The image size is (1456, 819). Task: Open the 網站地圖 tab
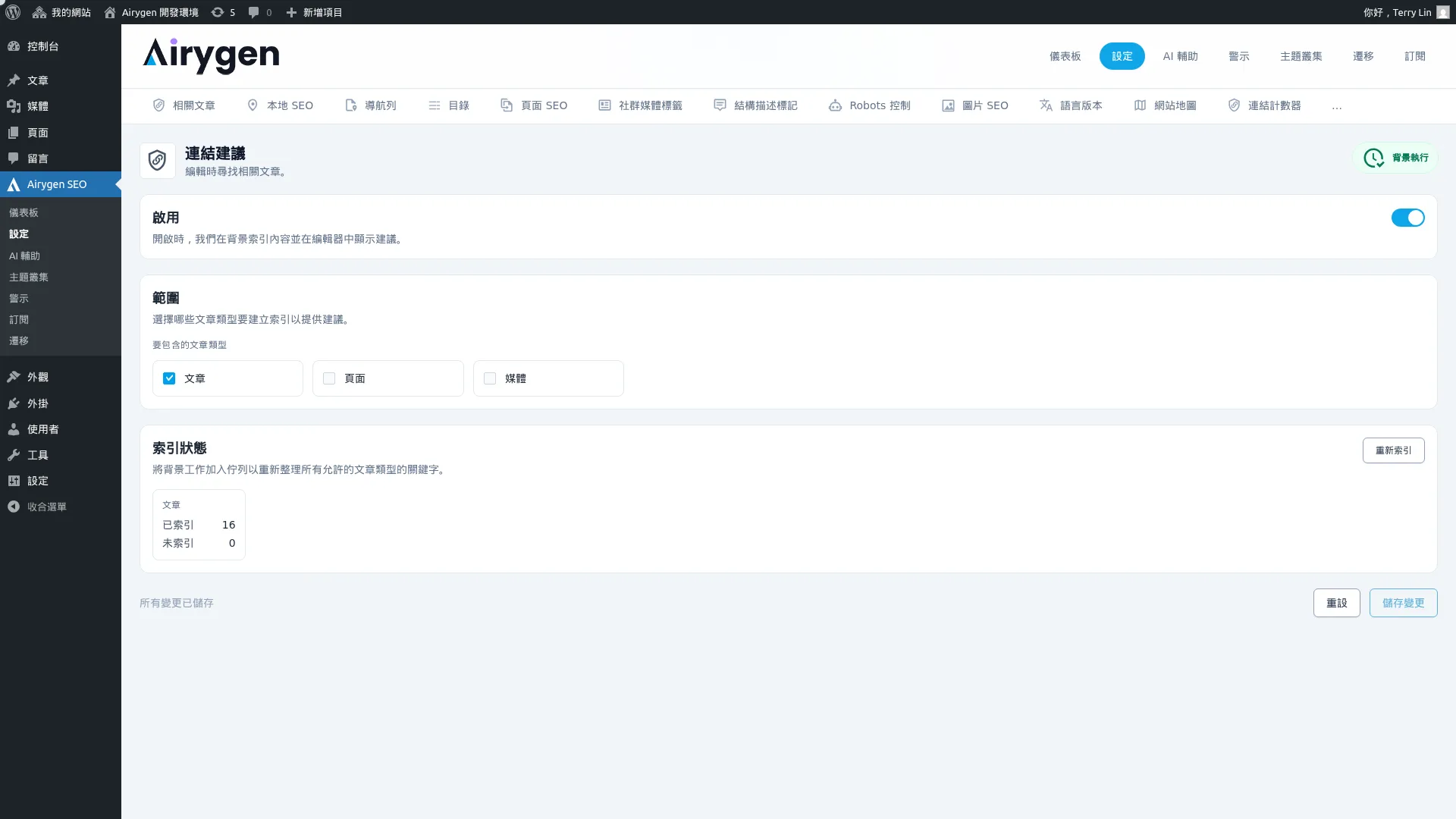coord(1166,105)
